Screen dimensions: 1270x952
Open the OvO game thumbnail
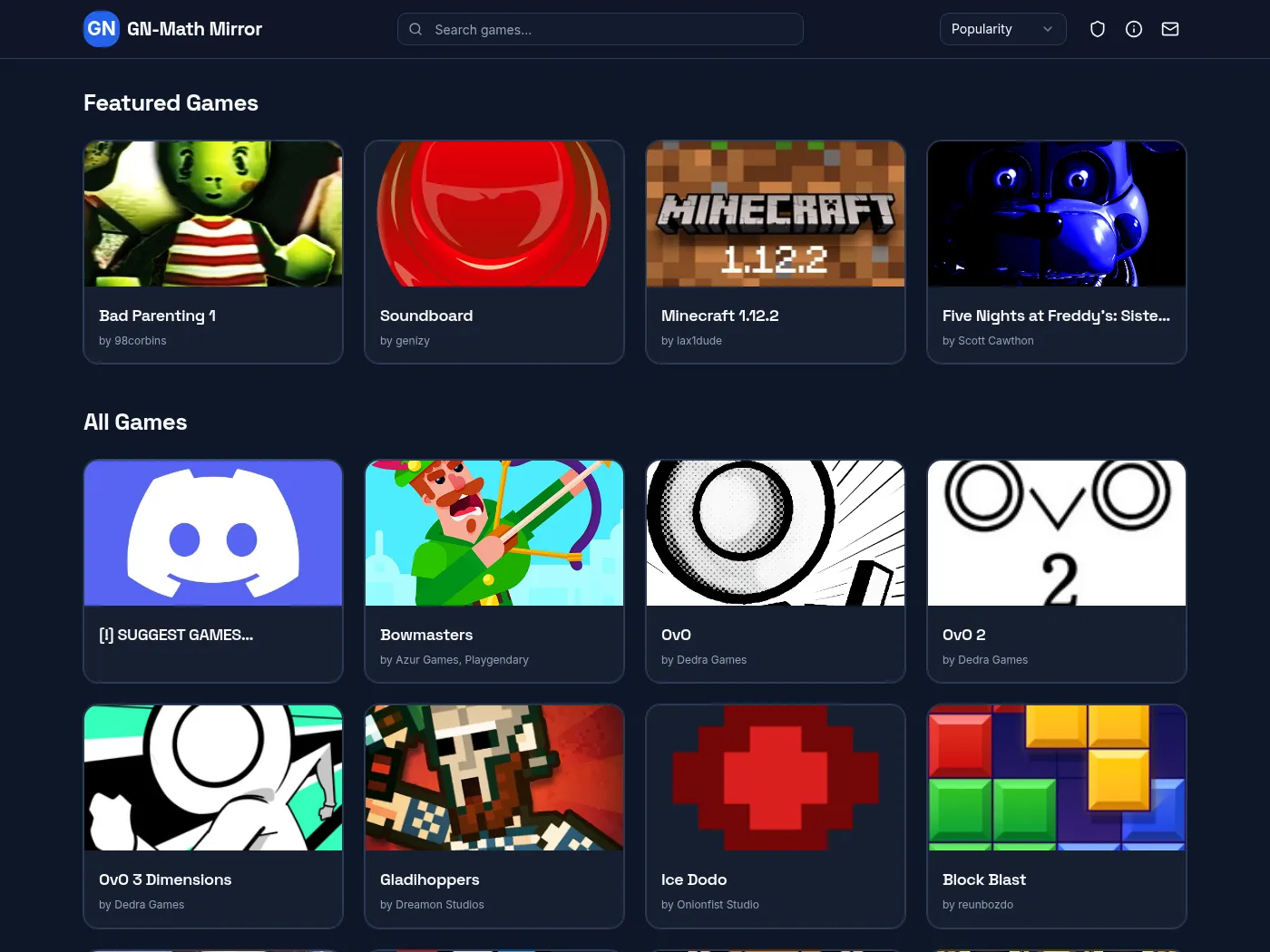coord(776,533)
